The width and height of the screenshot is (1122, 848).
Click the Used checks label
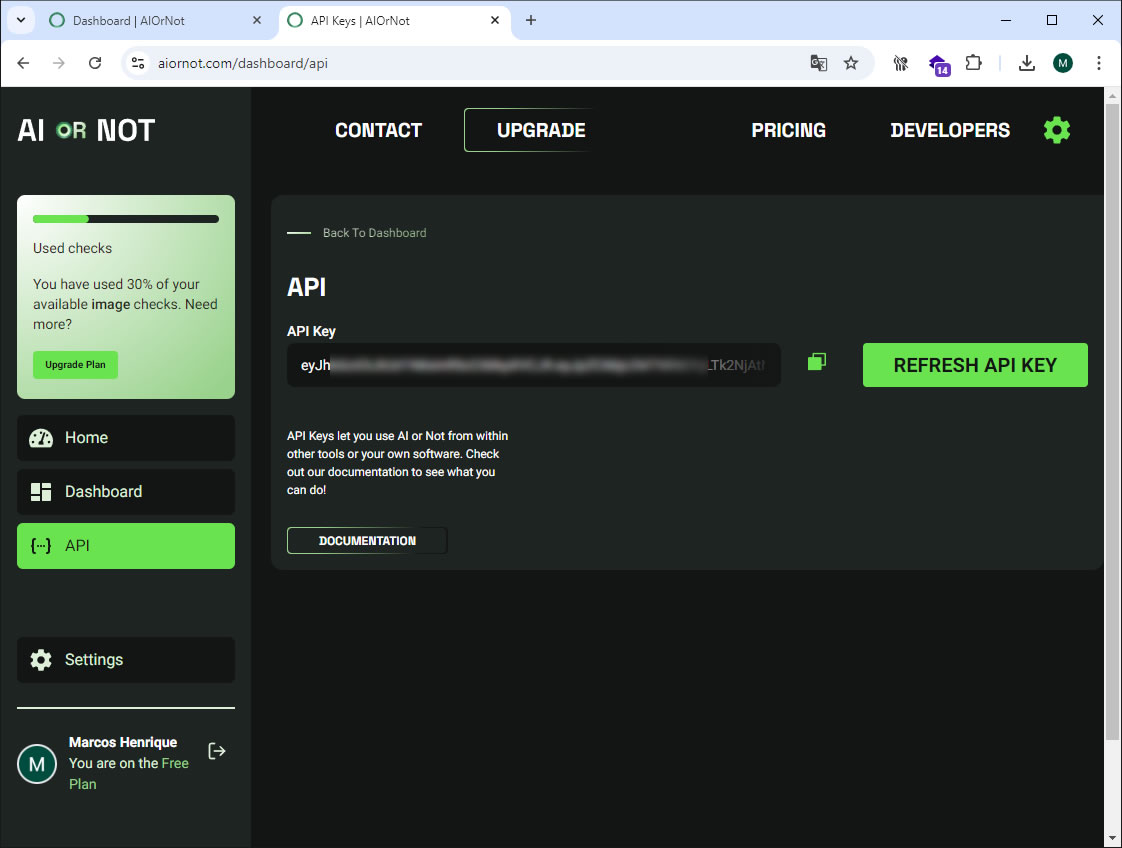(x=72, y=248)
